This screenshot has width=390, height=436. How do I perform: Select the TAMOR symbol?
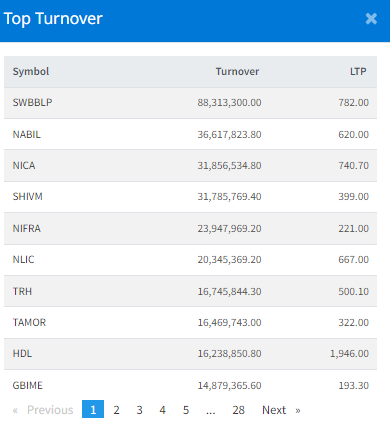coord(29,322)
